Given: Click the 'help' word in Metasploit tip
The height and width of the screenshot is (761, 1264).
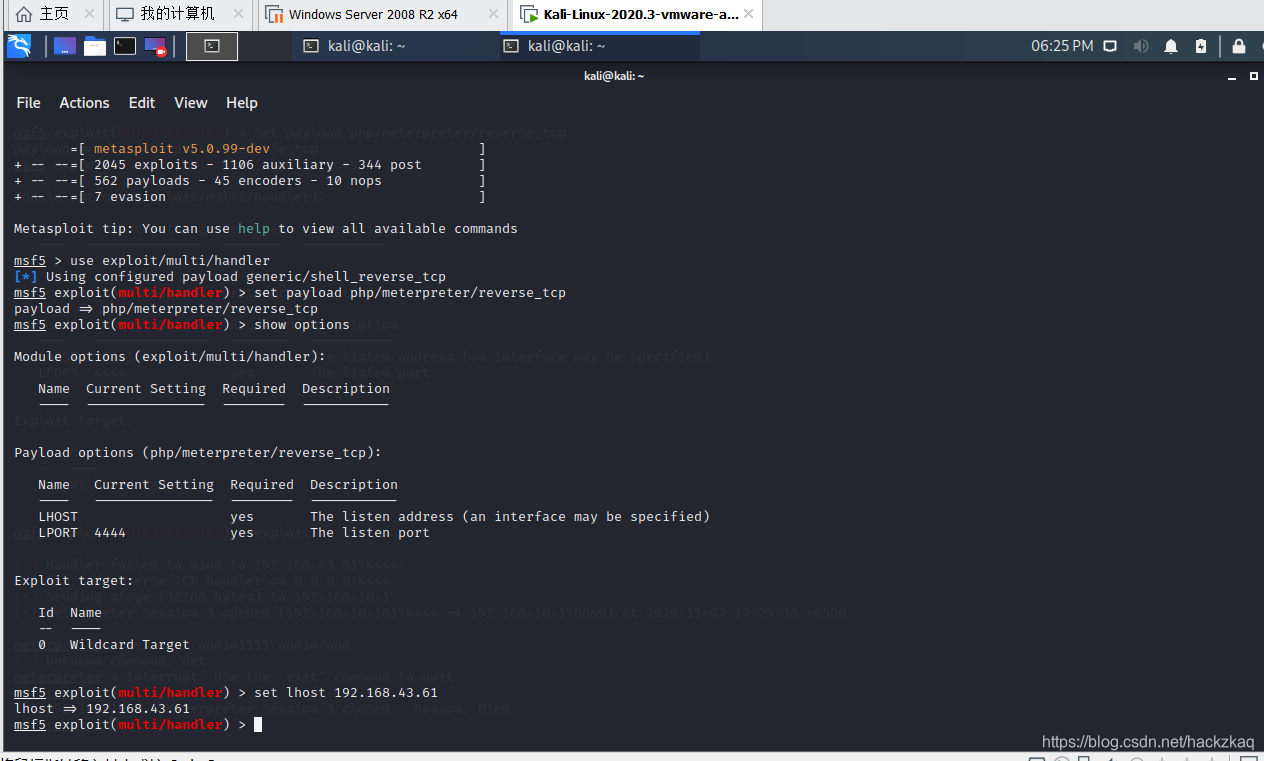Looking at the screenshot, I should [254, 229].
